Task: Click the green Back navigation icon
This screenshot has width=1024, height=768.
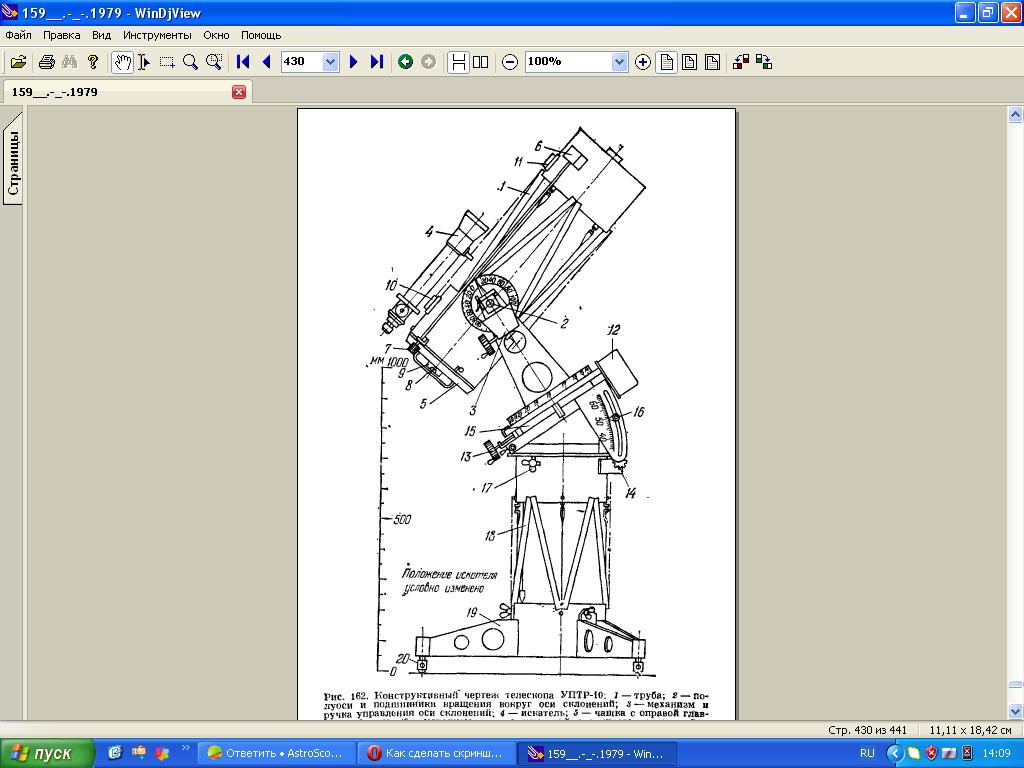Action: 405,62
